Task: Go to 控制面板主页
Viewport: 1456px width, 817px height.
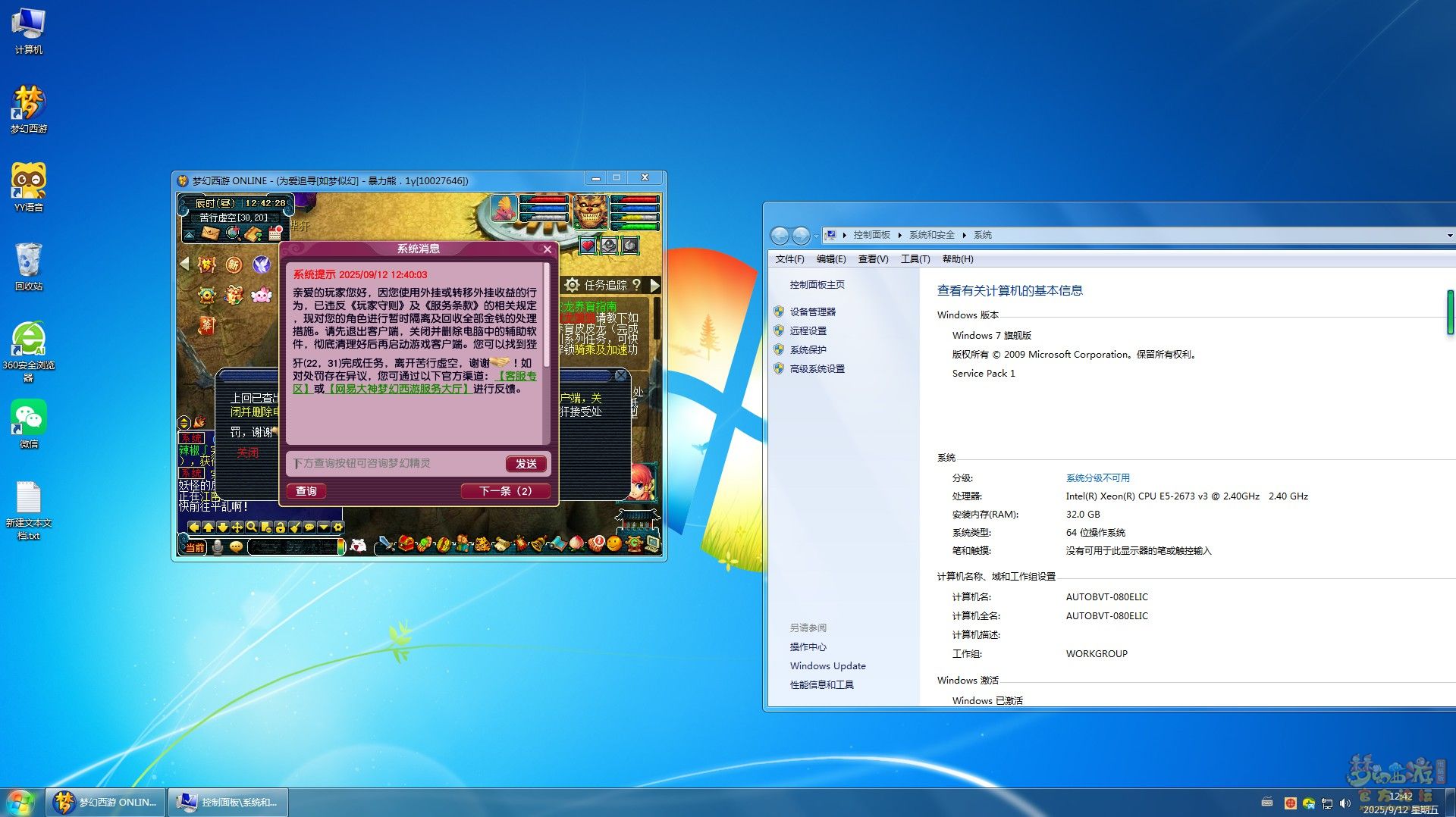Action: point(817,284)
